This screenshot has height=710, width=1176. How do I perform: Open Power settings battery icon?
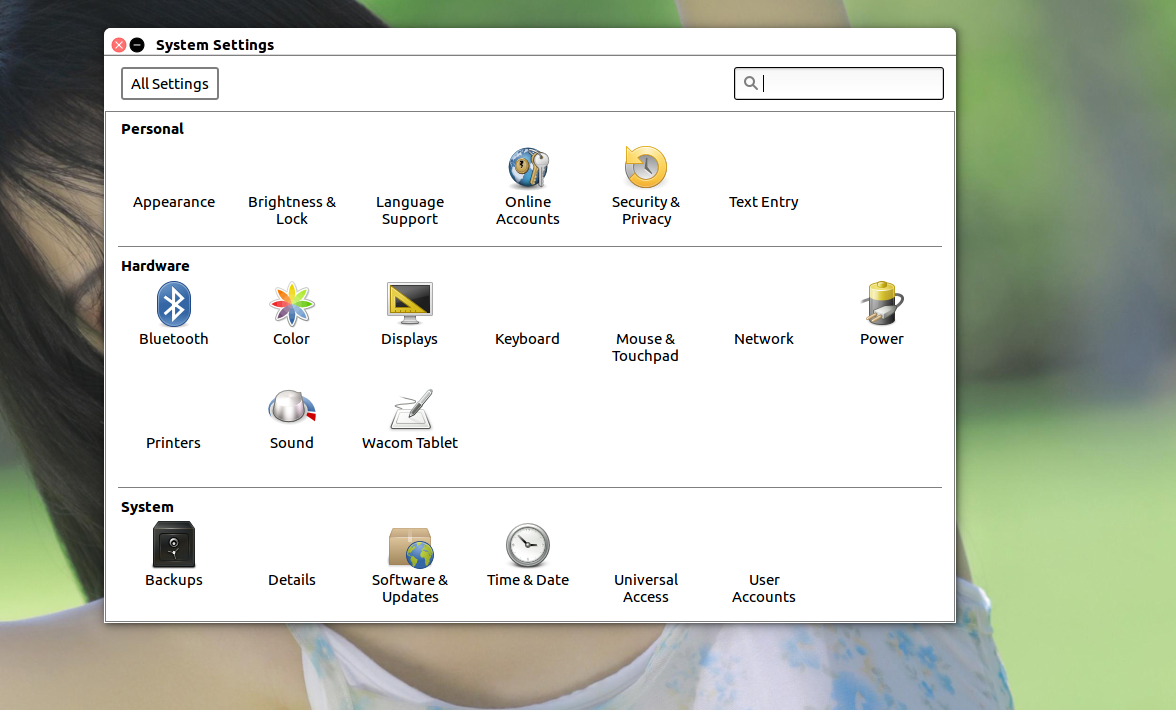pos(882,304)
